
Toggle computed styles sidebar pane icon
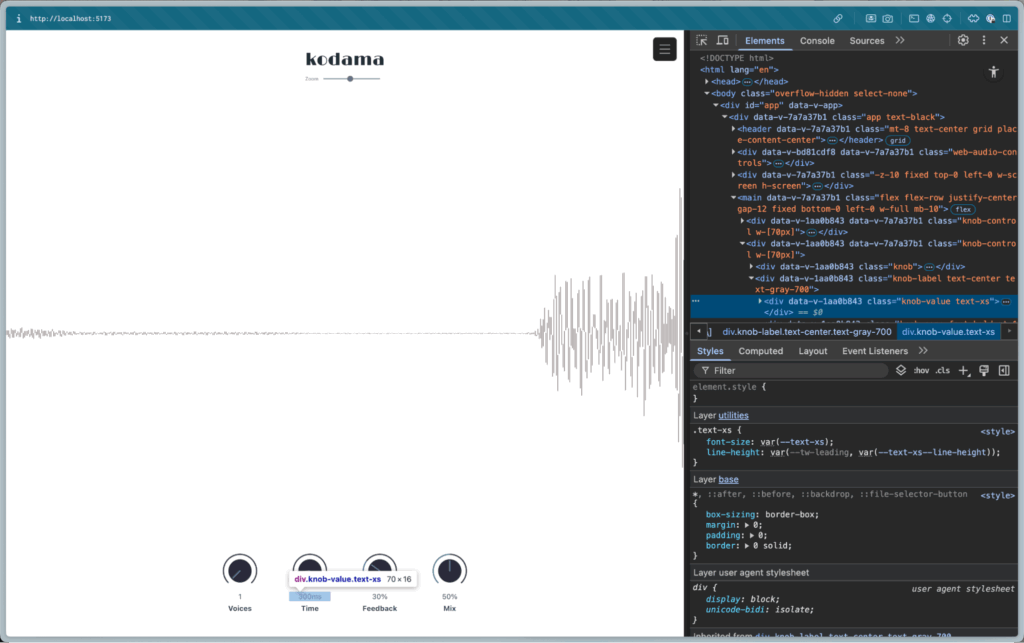tap(1004, 370)
